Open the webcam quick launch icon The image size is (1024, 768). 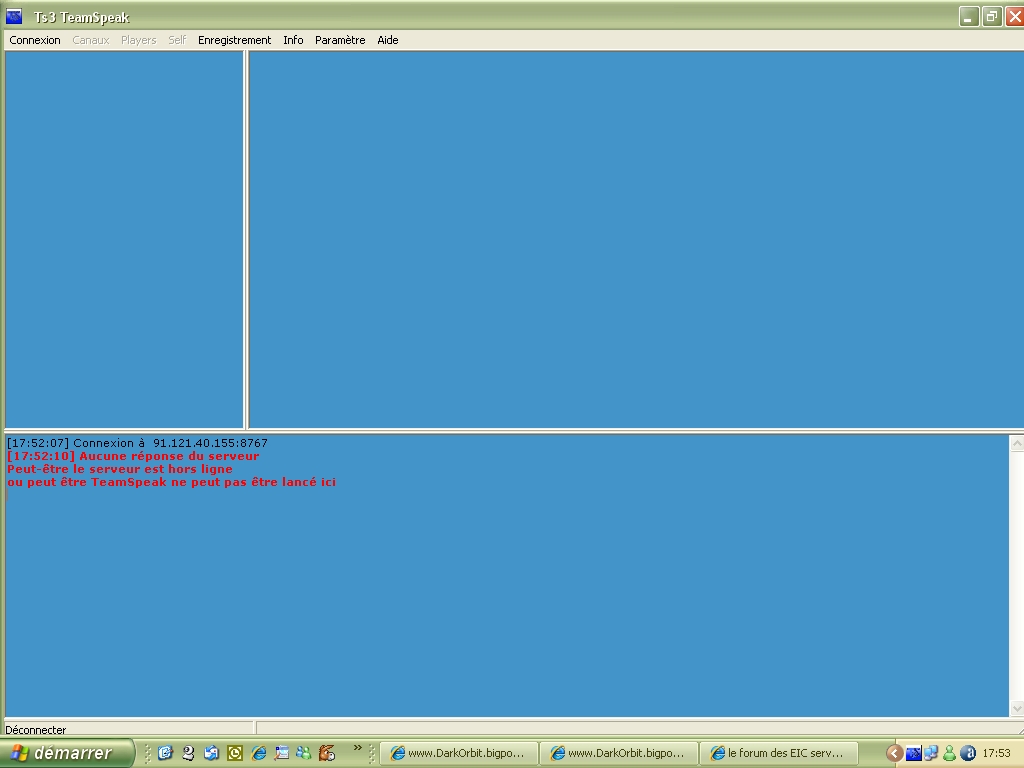click(189, 753)
